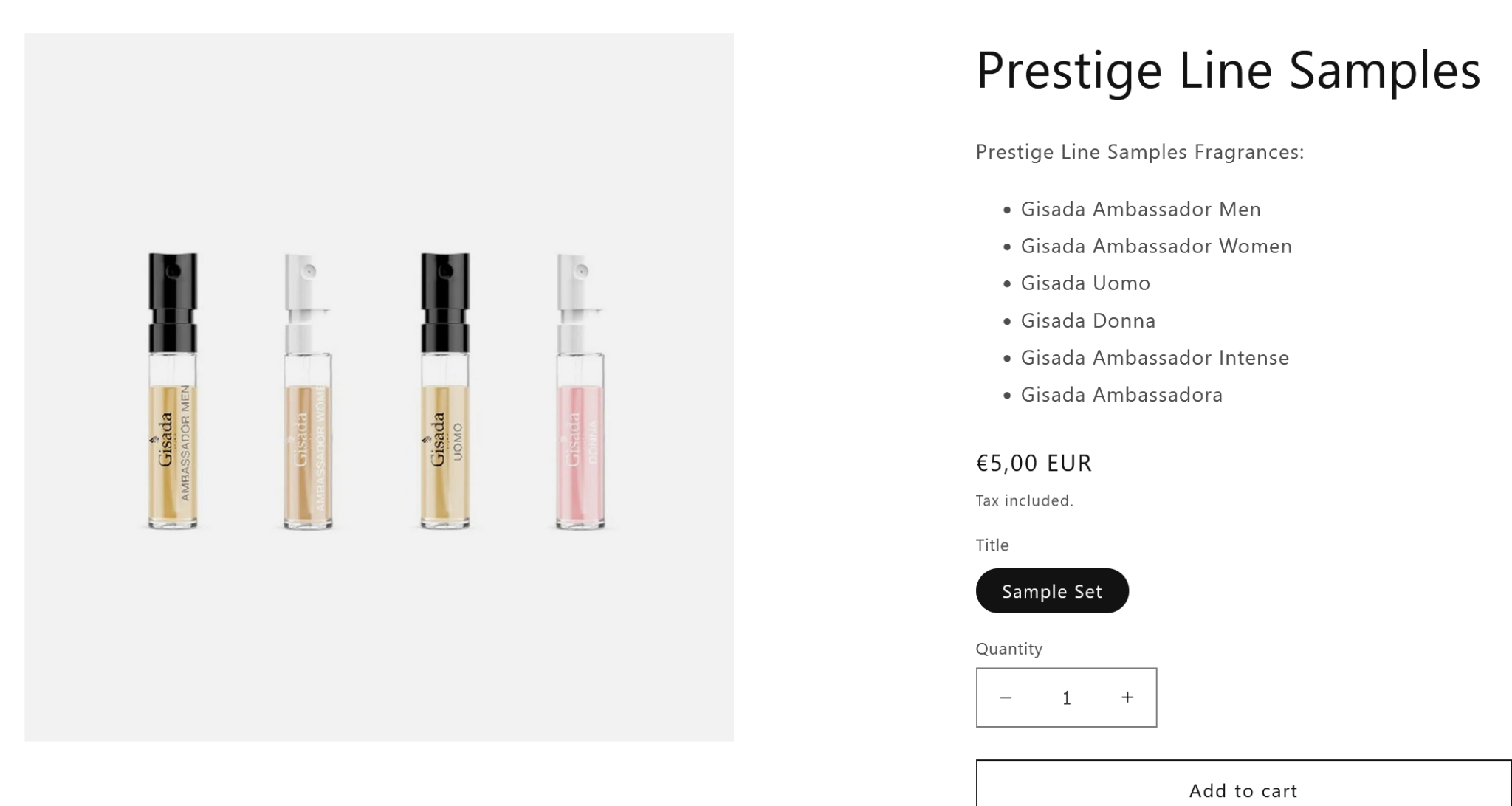Click the Ambassador Men sample bottle image
1512x806 pixels.
click(x=173, y=391)
